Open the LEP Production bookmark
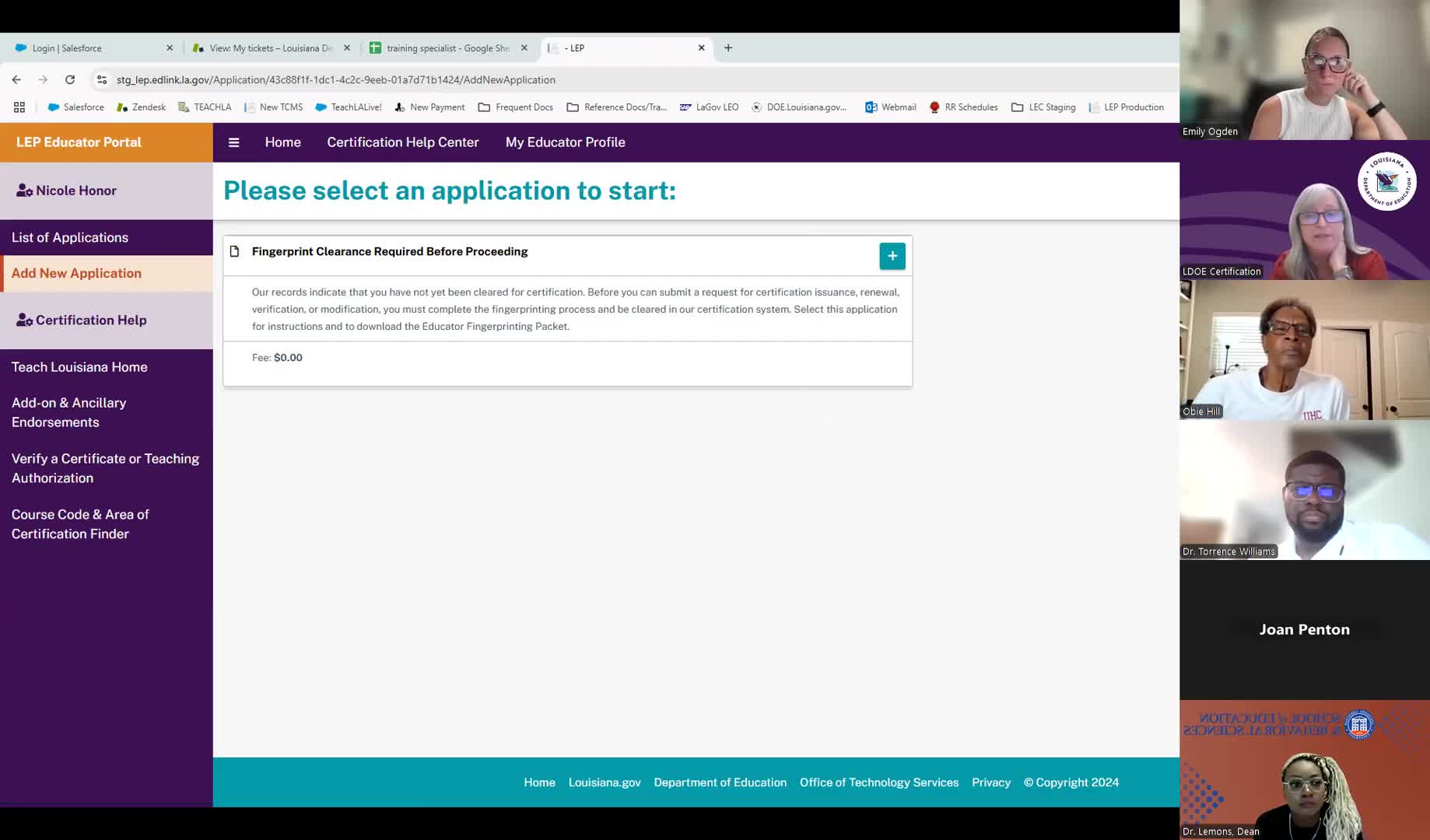This screenshot has height=840, width=1430. [x=1126, y=107]
